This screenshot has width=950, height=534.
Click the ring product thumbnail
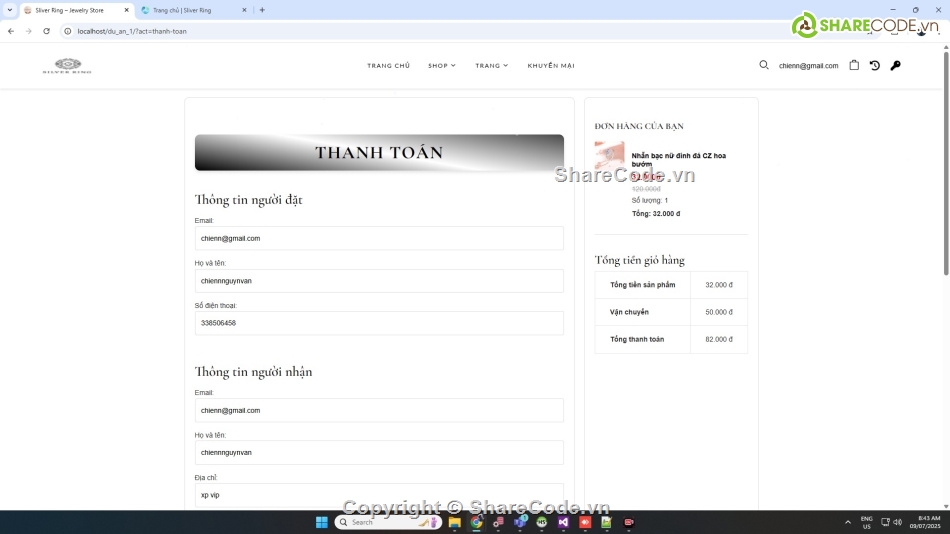click(609, 156)
